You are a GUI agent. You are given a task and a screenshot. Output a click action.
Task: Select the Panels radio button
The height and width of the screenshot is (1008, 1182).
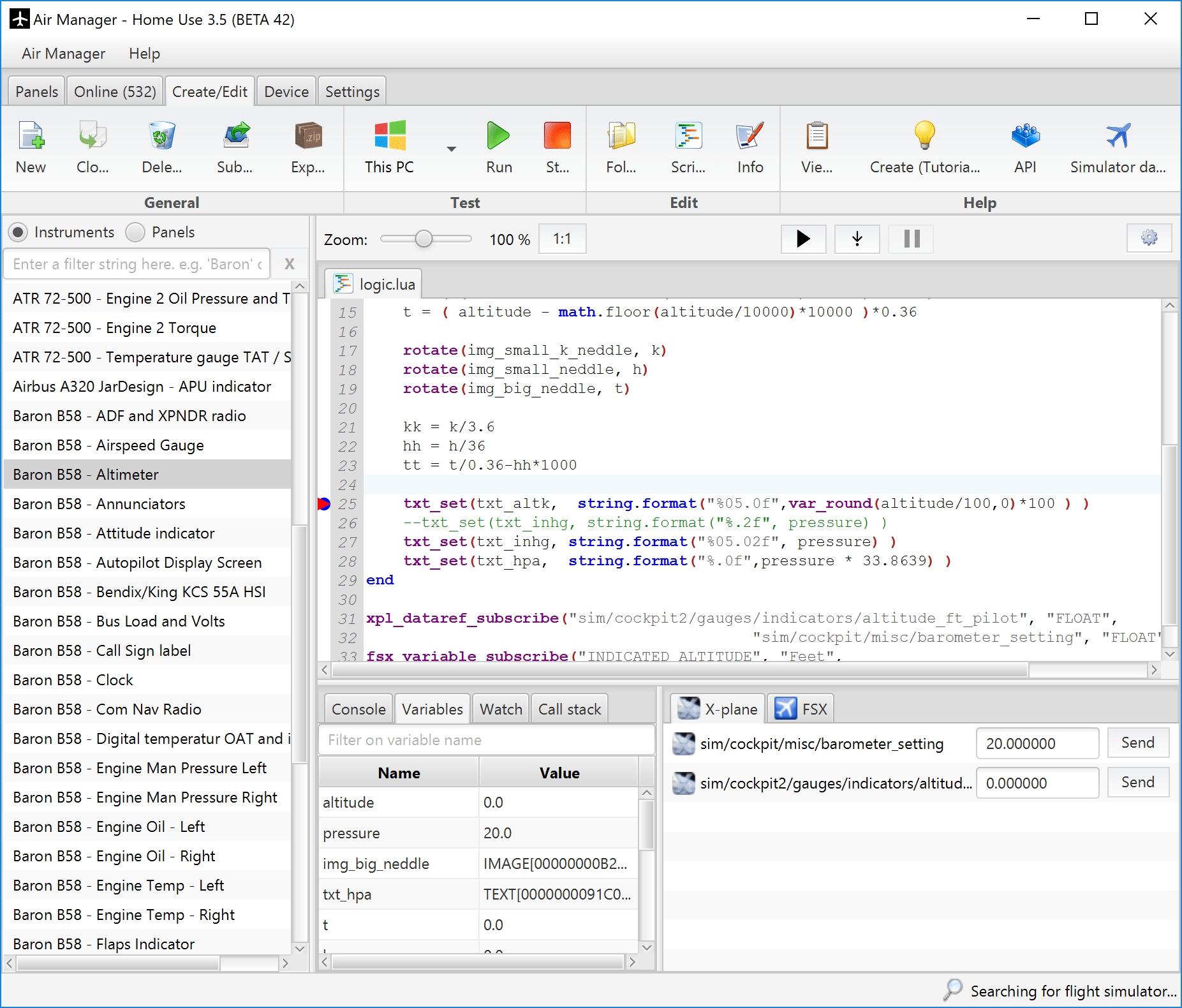point(135,232)
